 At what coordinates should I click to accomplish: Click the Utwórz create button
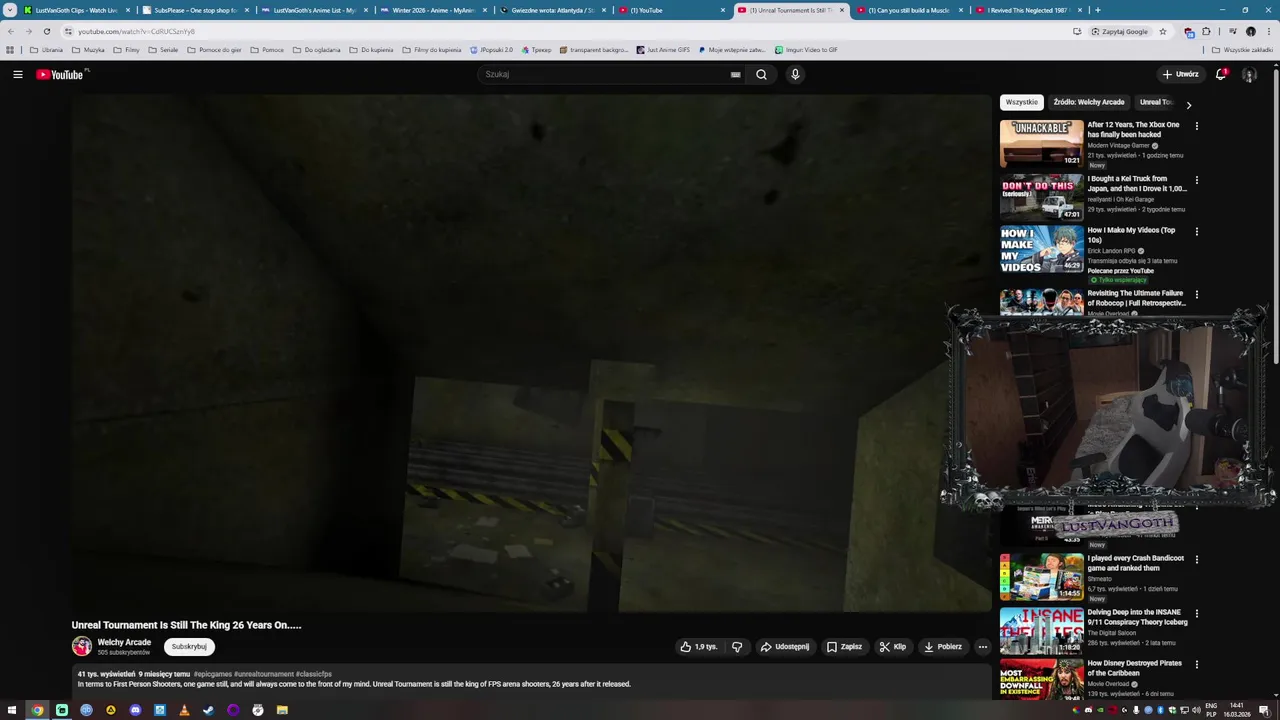(x=1180, y=74)
